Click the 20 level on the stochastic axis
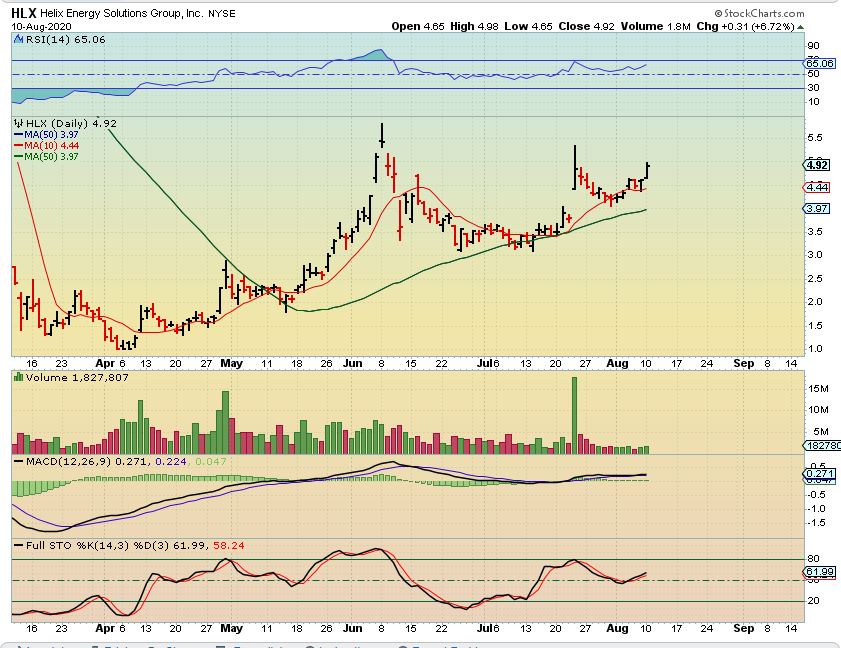The width and height of the screenshot is (841, 648). (x=813, y=601)
